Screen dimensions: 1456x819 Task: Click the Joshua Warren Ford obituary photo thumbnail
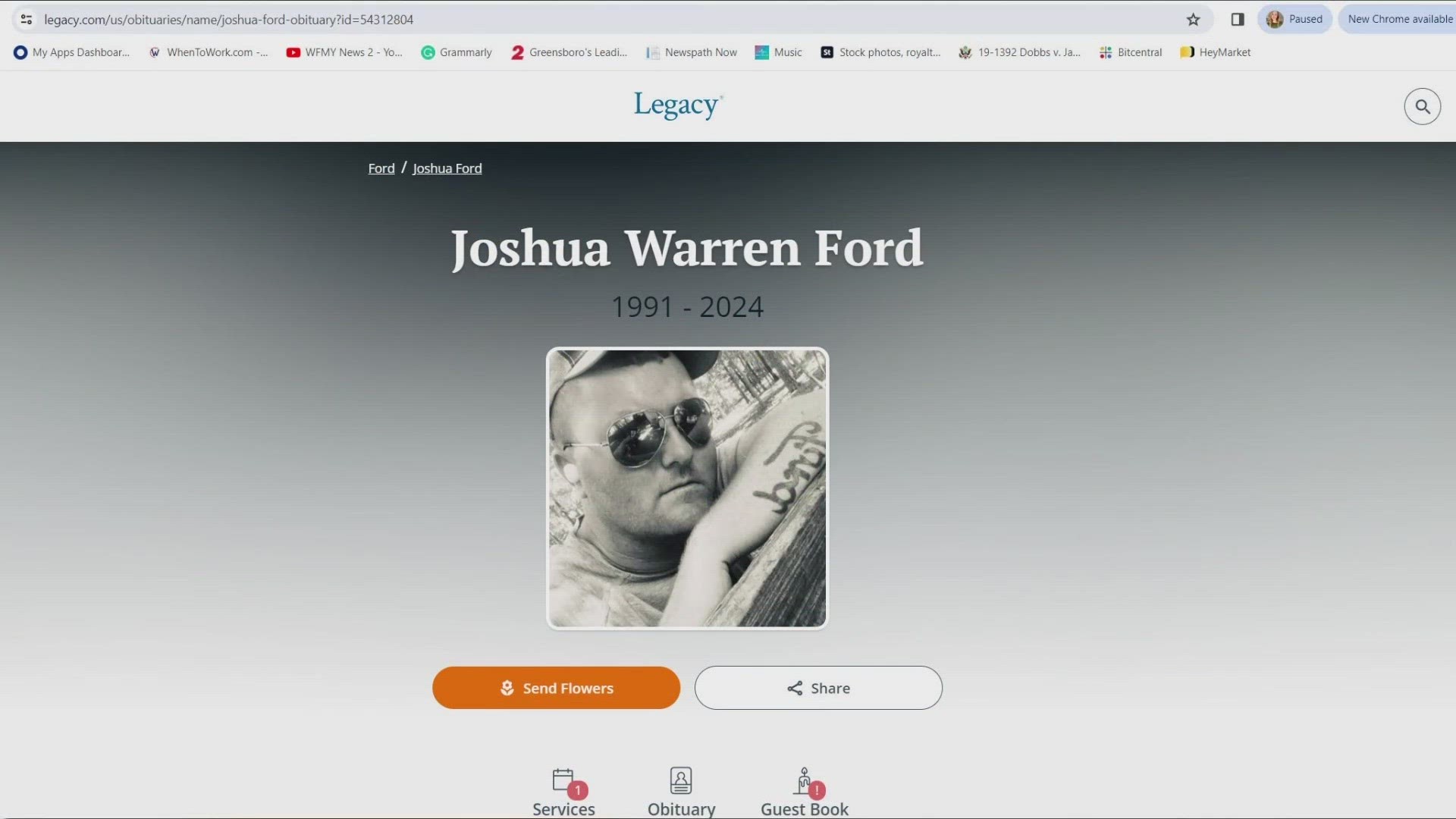coord(686,488)
